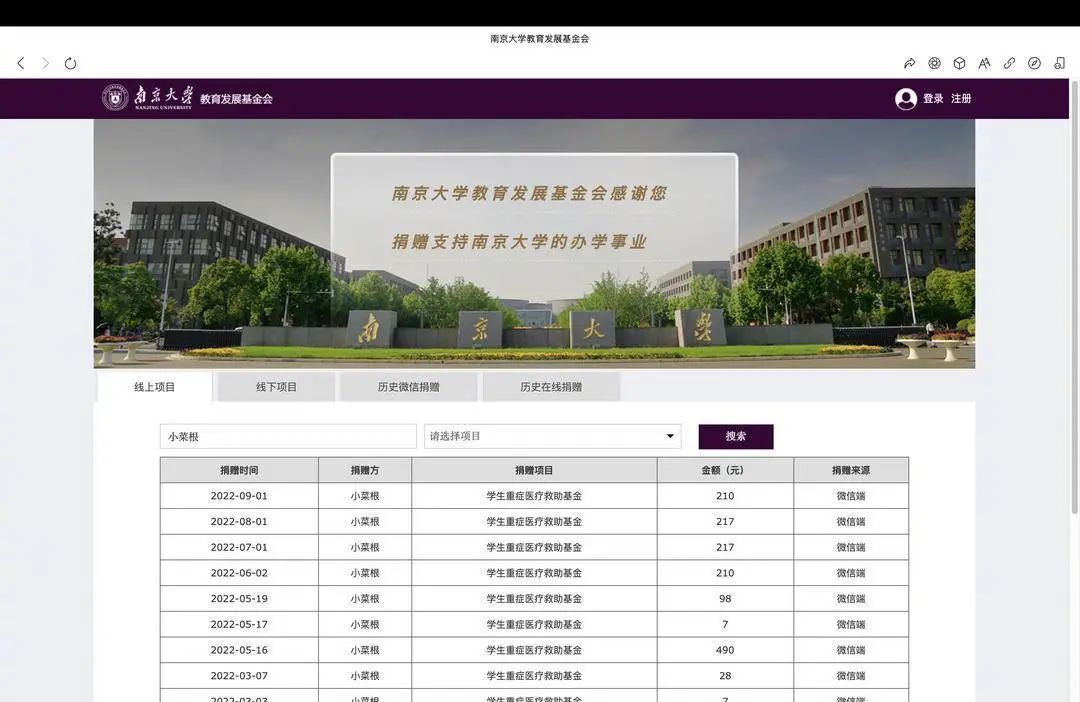Viewport: 1080px width, 702px height.
Task: Copy page link via chain icon
Action: (x=1009, y=63)
